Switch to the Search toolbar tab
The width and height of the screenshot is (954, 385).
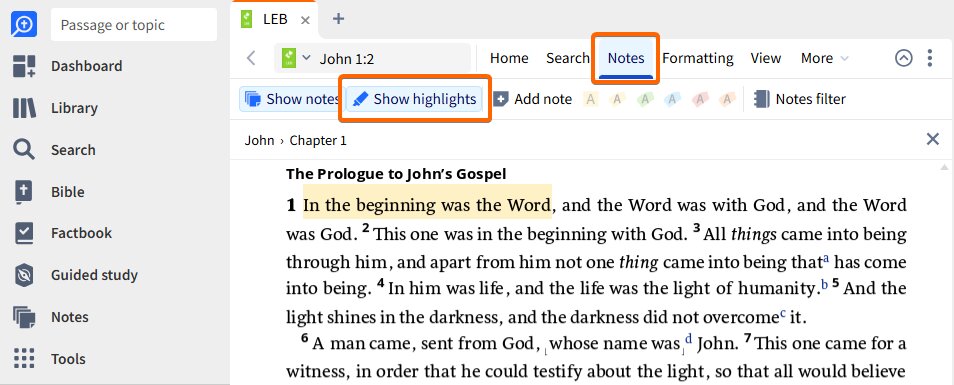point(568,58)
